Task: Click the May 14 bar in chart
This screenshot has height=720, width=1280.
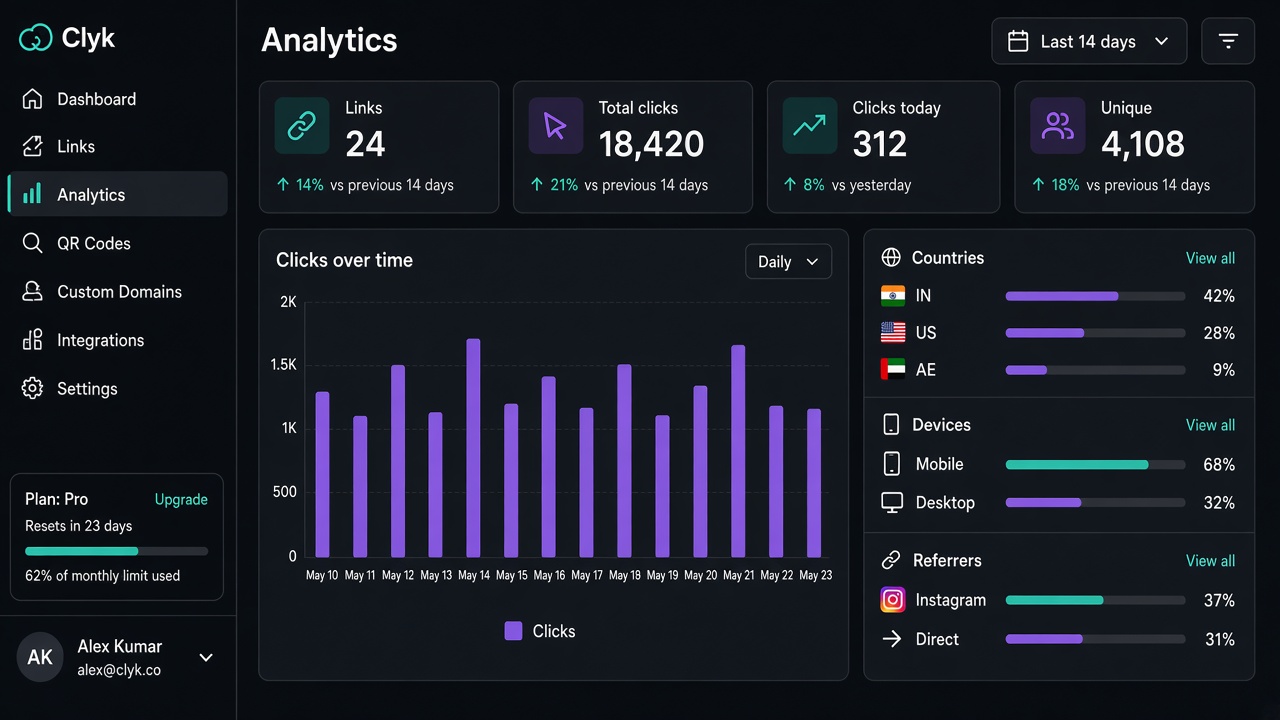Action: click(474, 448)
